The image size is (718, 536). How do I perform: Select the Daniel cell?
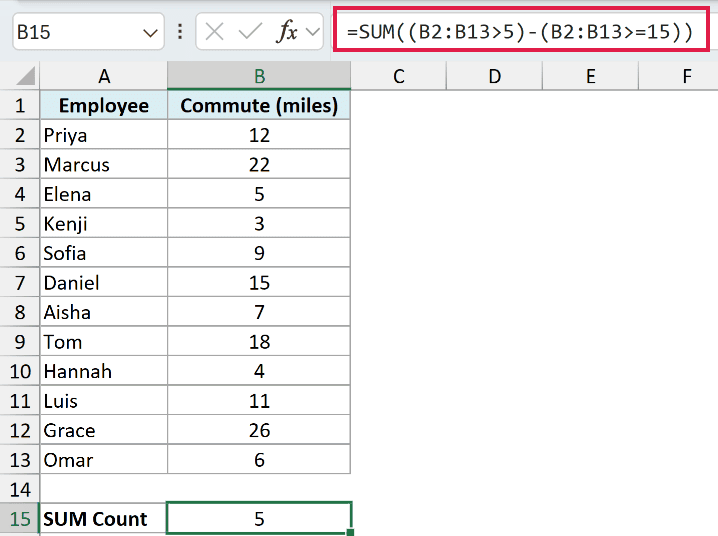104,282
